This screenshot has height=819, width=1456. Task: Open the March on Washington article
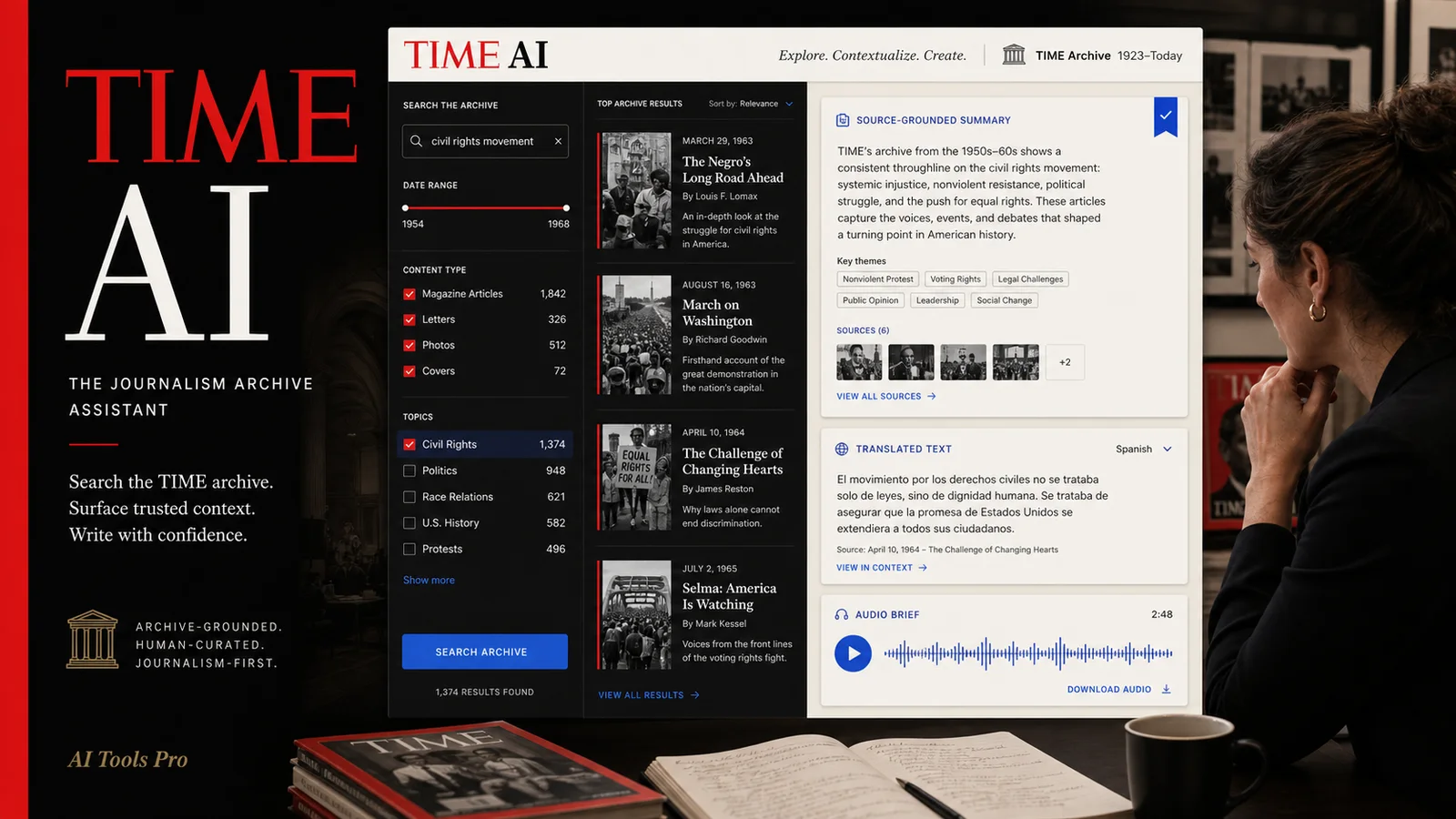click(717, 312)
